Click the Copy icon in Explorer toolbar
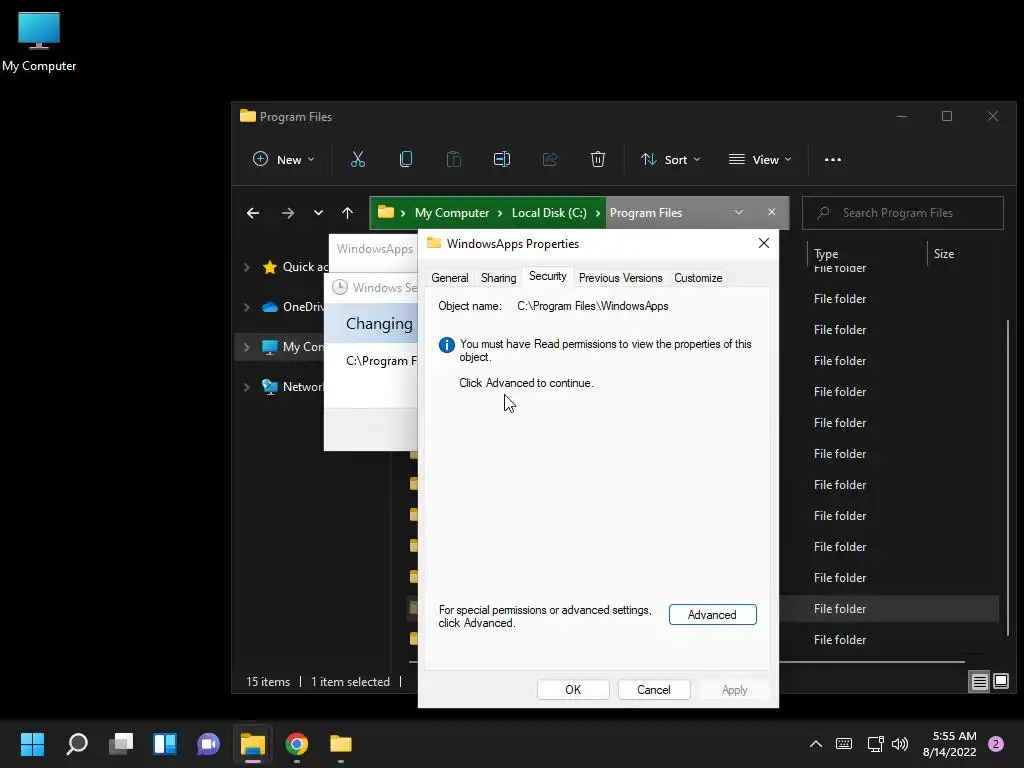Viewport: 1024px width, 768px height. point(406,159)
